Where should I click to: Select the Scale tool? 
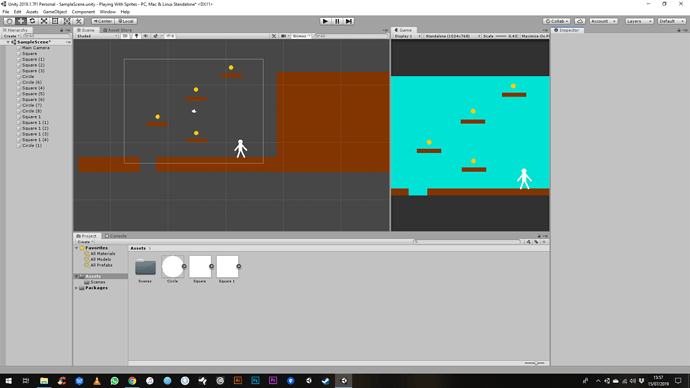click(44, 21)
